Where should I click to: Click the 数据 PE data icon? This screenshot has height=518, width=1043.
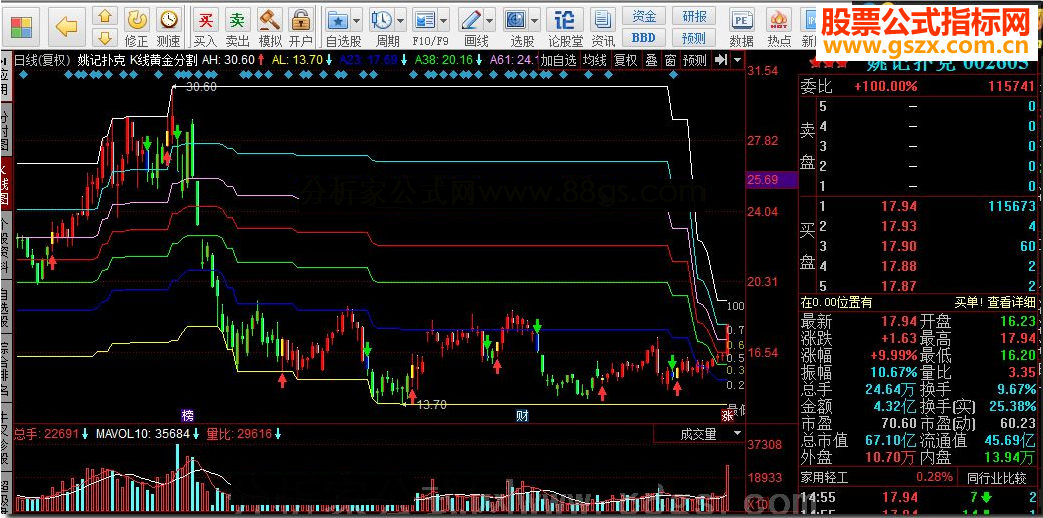[x=741, y=19]
